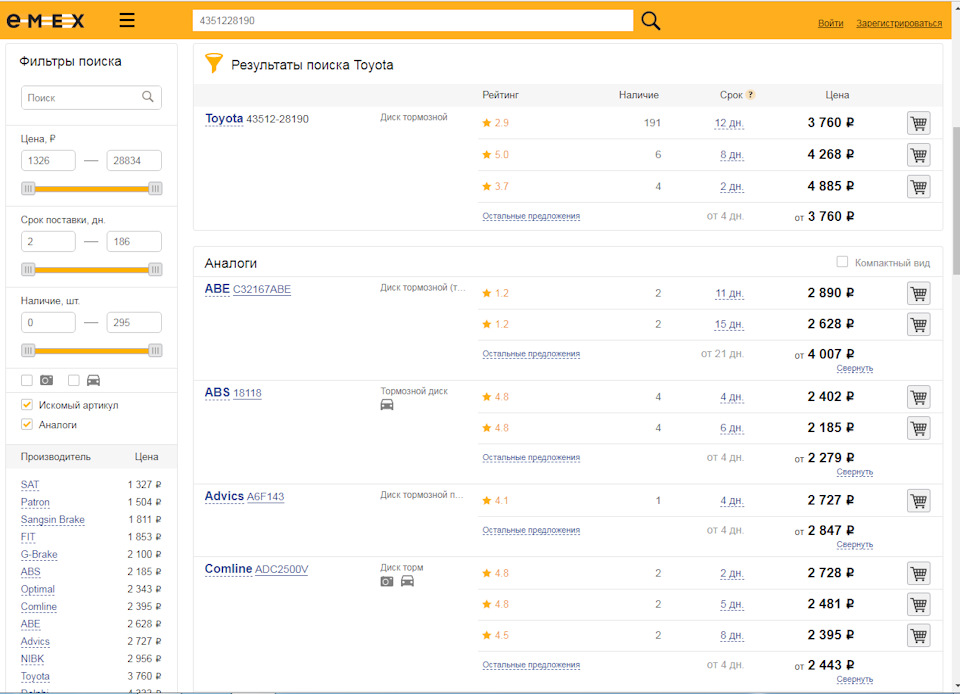Toggle the photo-only filter checkbox

coord(27,381)
